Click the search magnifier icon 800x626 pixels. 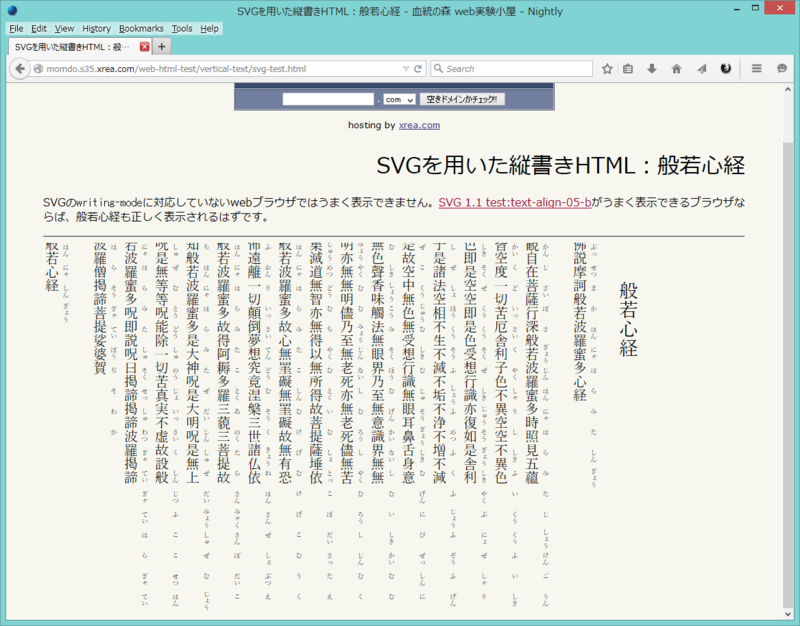tap(438, 69)
